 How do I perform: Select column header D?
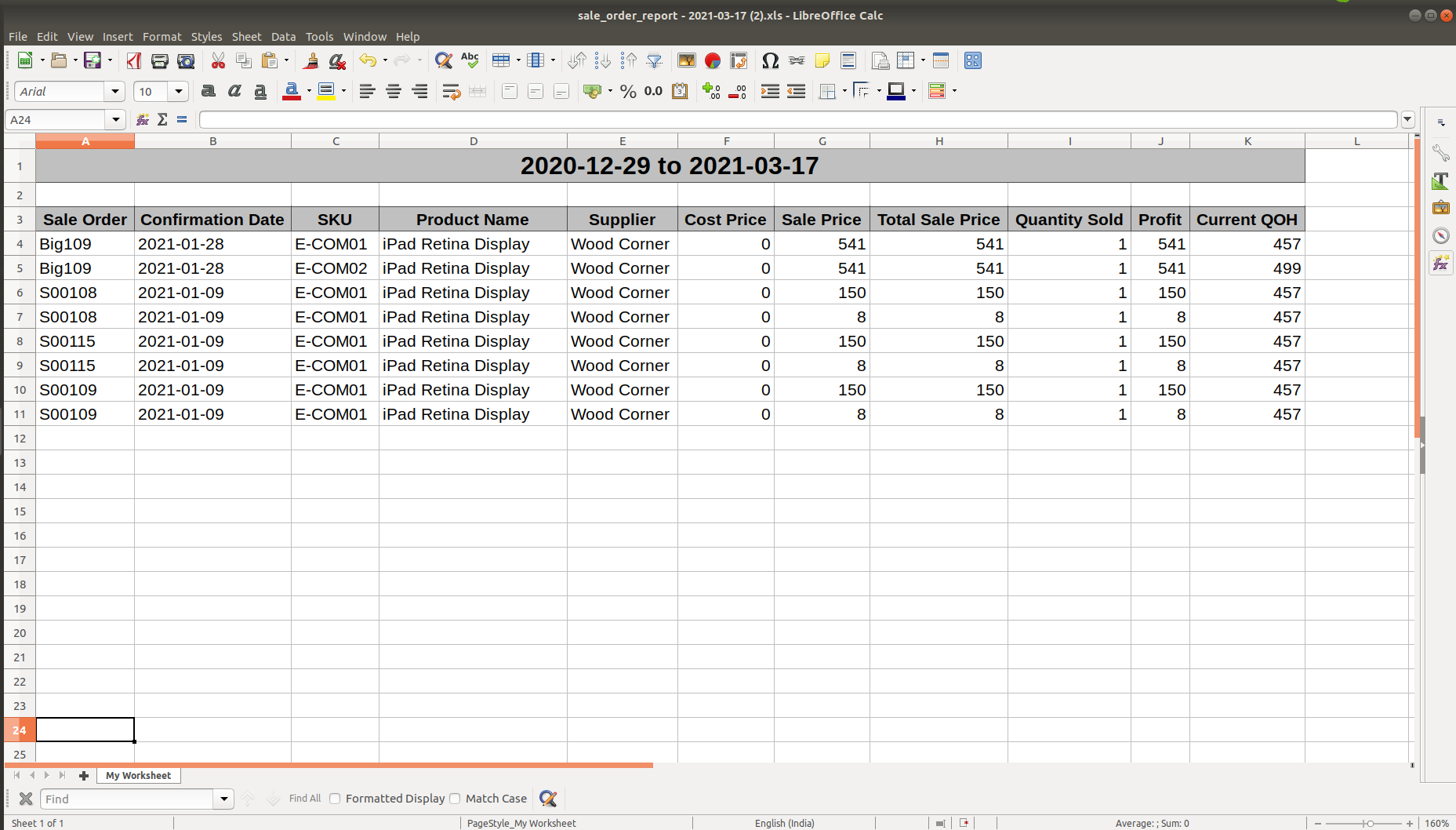tap(474, 141)
